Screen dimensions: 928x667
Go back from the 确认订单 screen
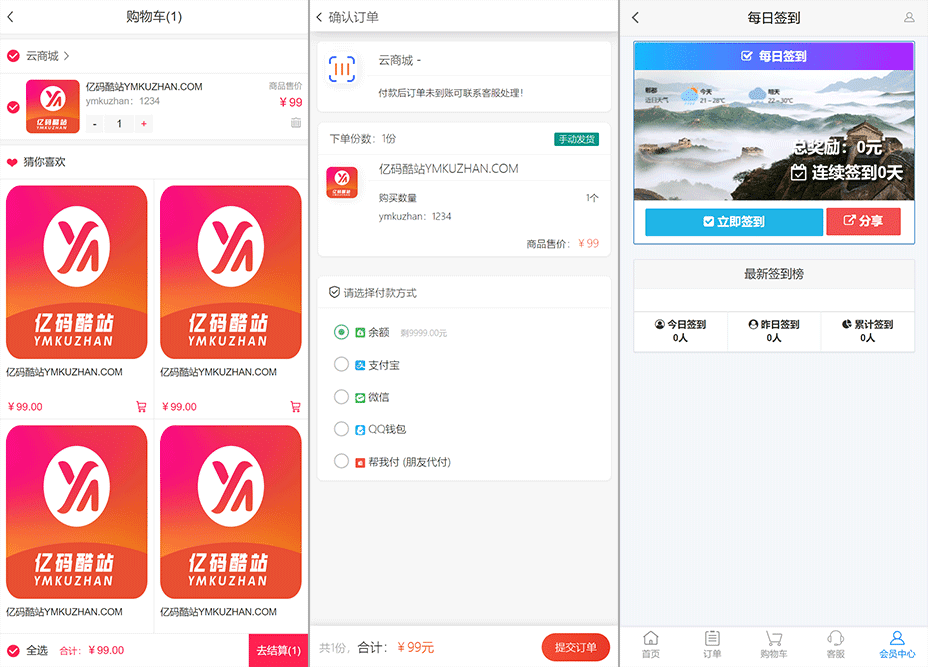tap(319, 18)
